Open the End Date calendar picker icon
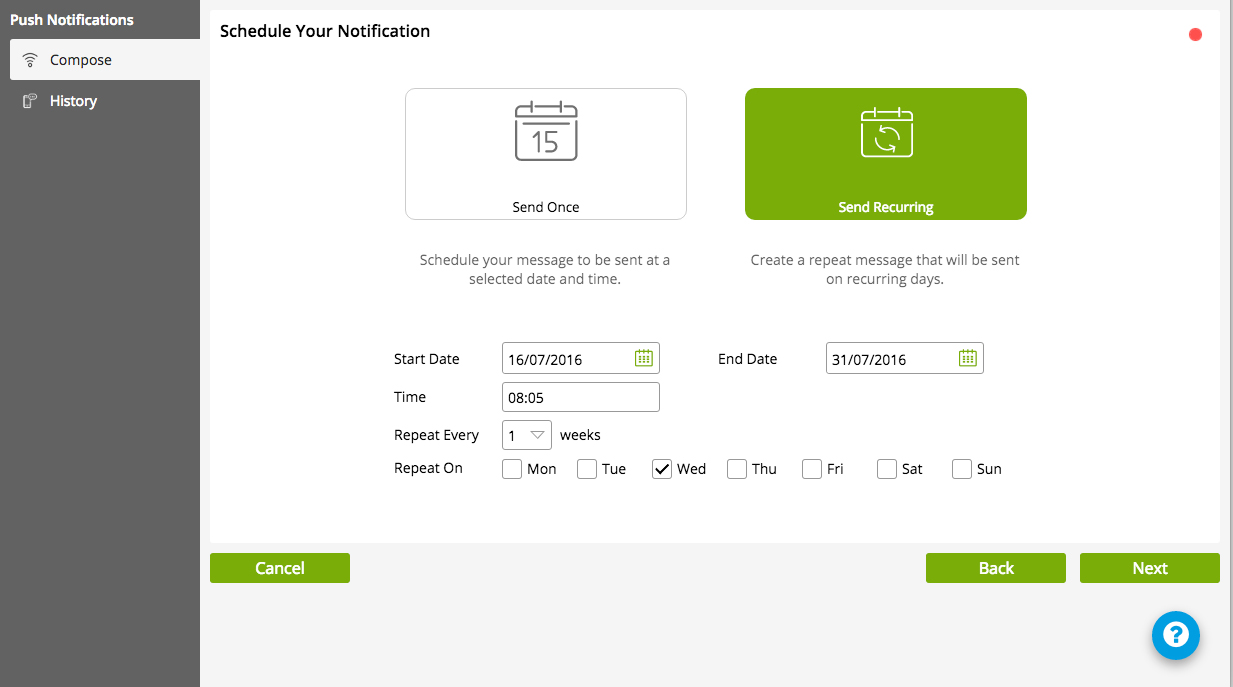Viewport: 1233px width, 687px height. [967, 358]
